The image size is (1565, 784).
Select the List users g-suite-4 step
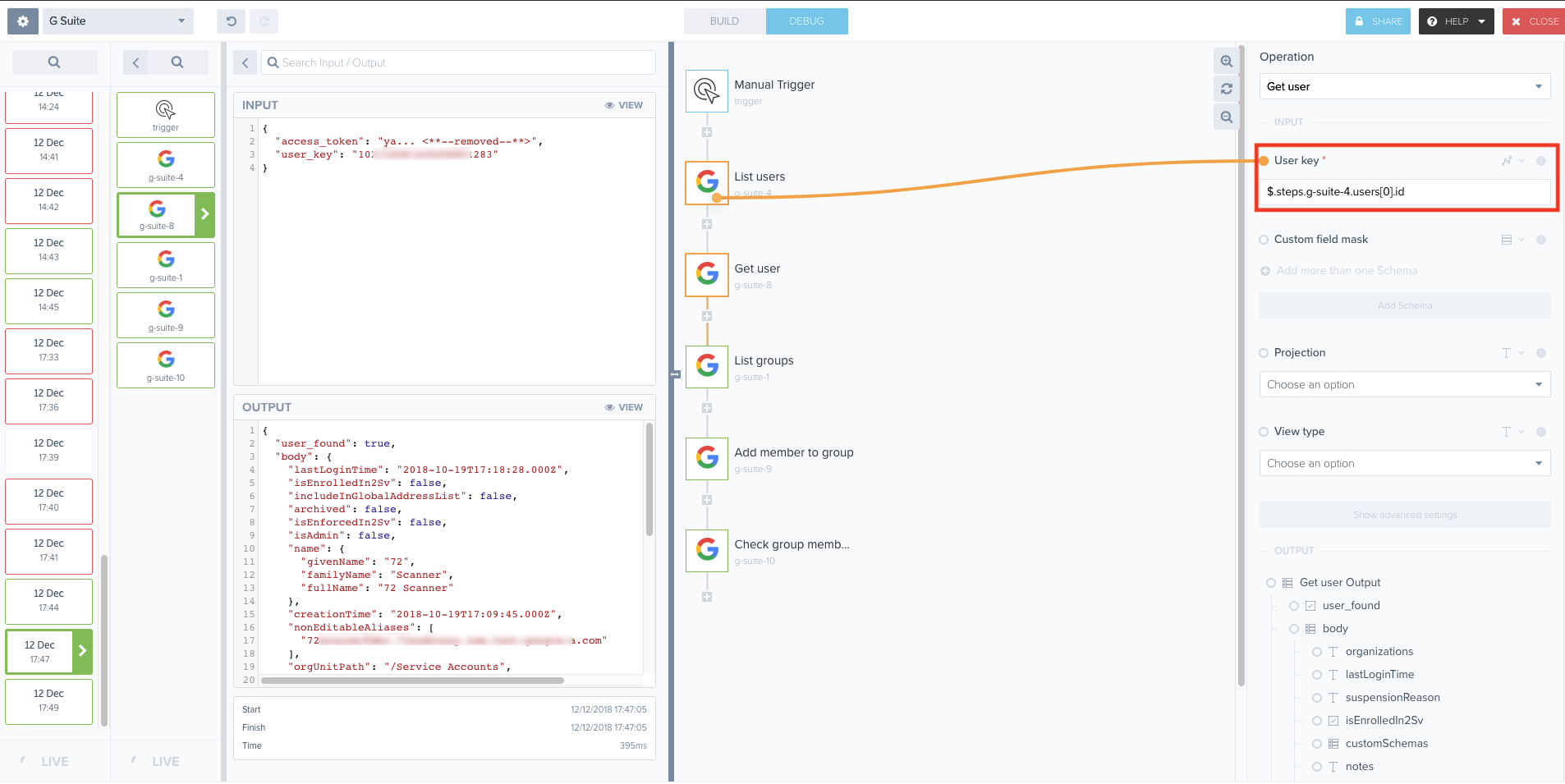pyautogui.click(x=705, y=182)
